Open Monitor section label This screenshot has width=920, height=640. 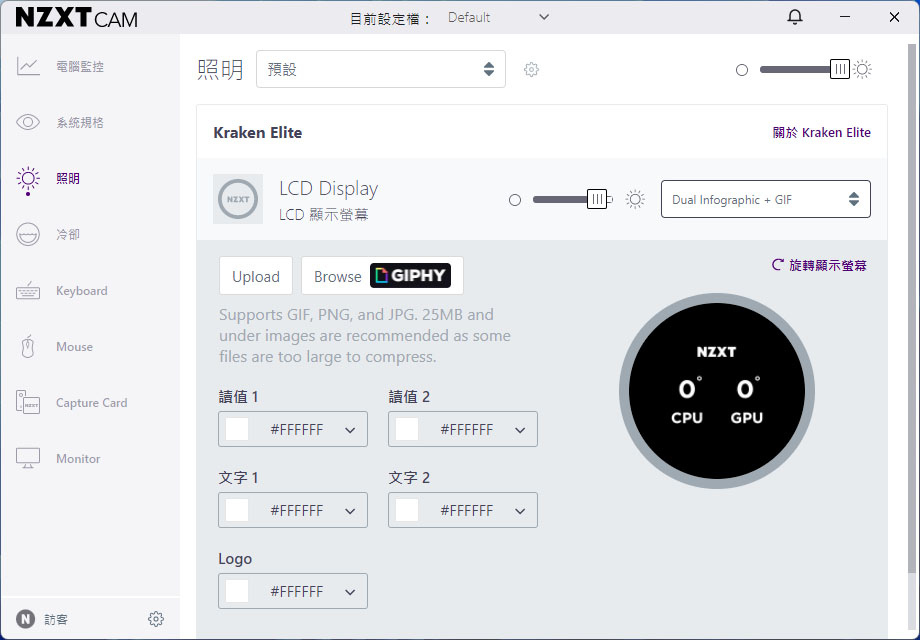tap(78, 458)
